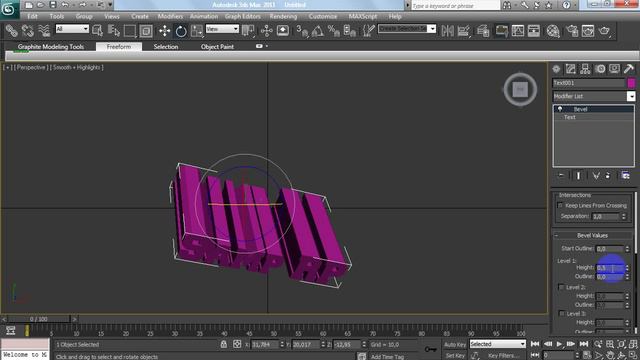Choose the Select and Scale tool
Image resolution: width=640 pixels, height=360 pixels.
click(x=197, y=31)
